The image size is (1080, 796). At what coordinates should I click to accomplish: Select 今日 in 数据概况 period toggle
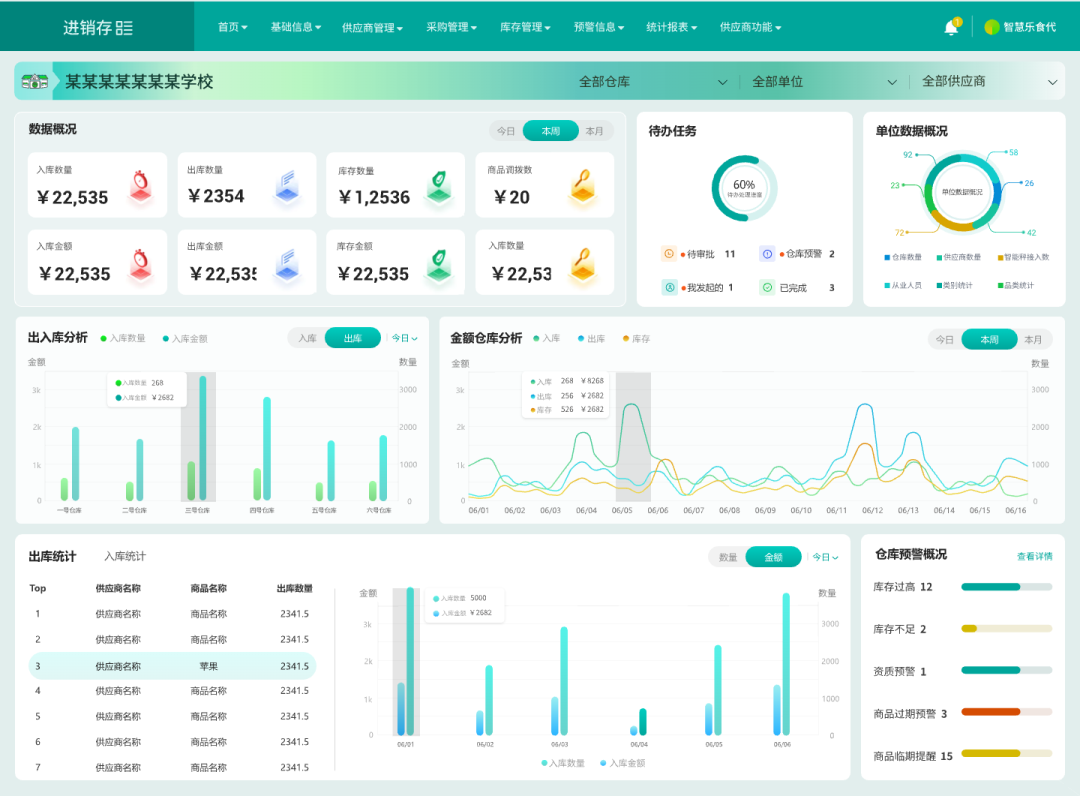[506, 131]
